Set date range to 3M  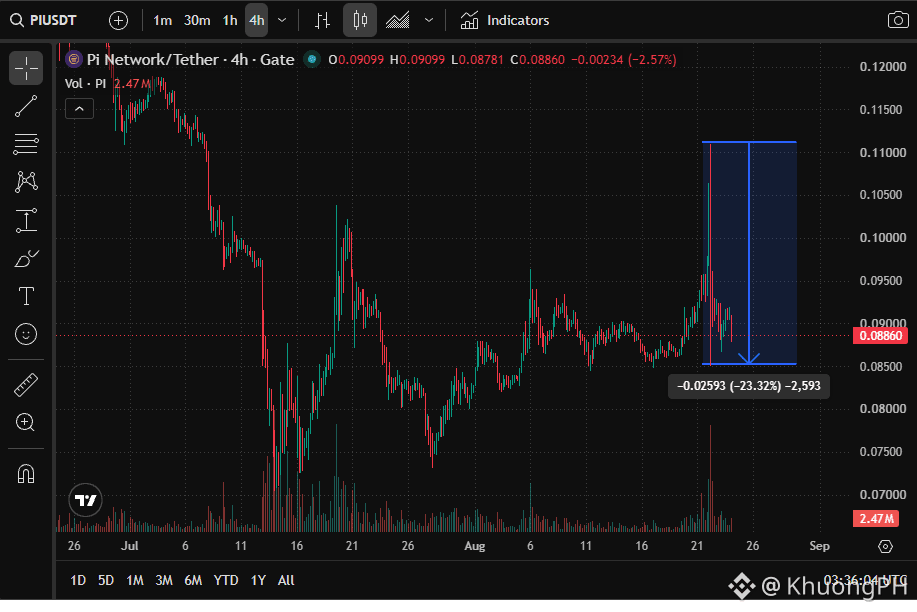click(164, 580)
